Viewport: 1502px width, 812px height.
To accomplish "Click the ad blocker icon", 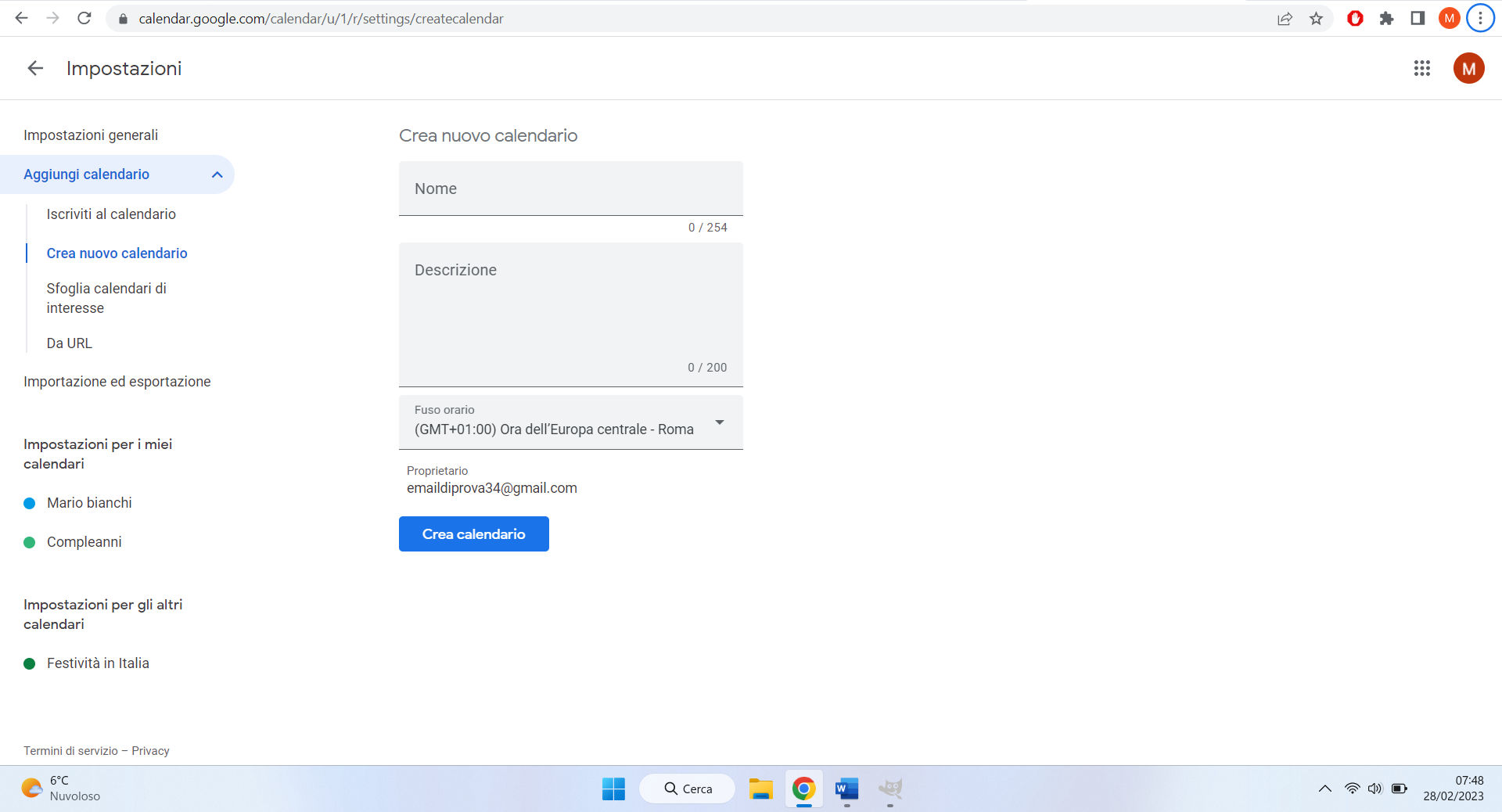I will click(x=1355, y=18).
